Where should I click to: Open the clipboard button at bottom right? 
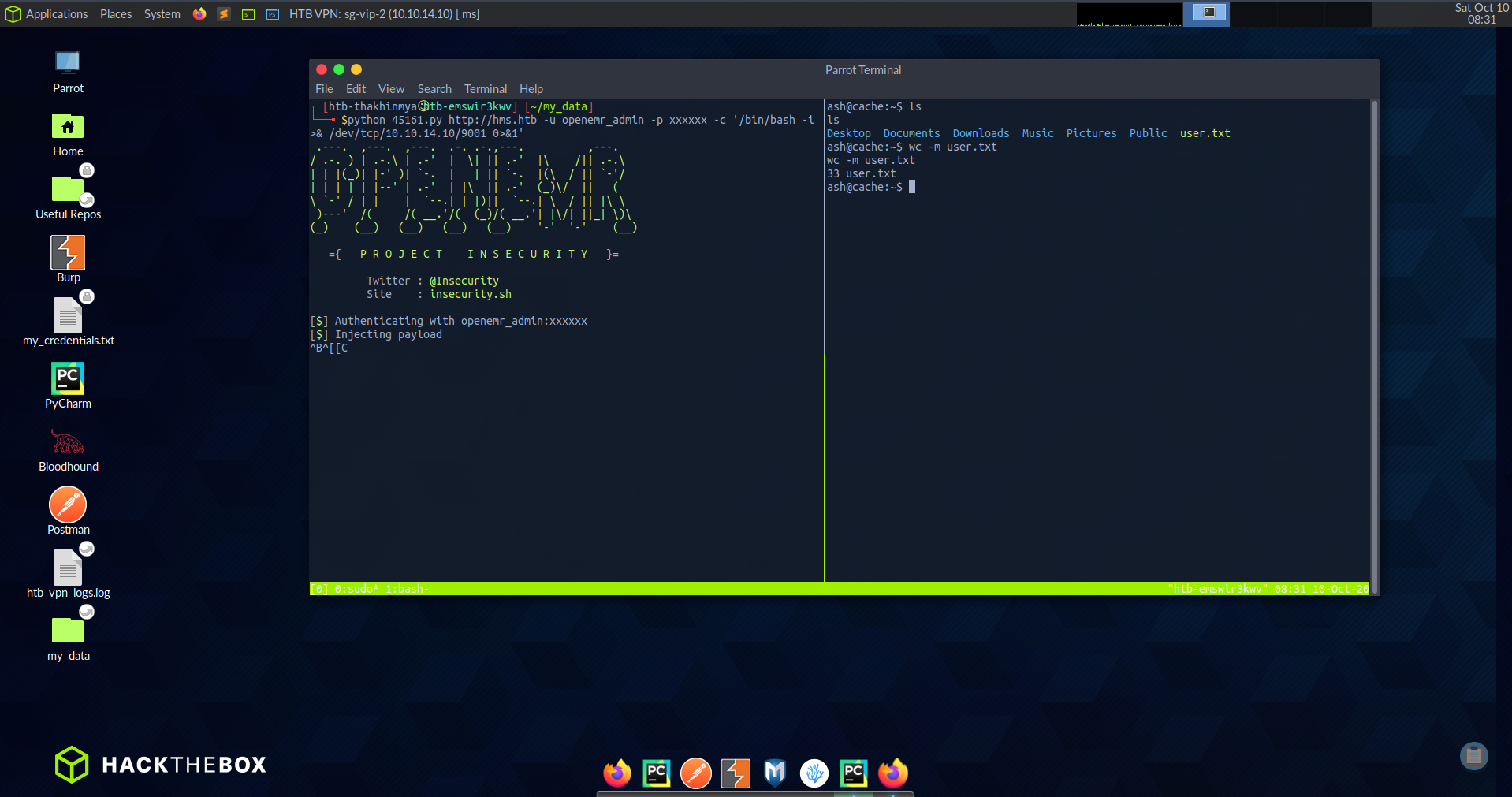coord(1474,756)
